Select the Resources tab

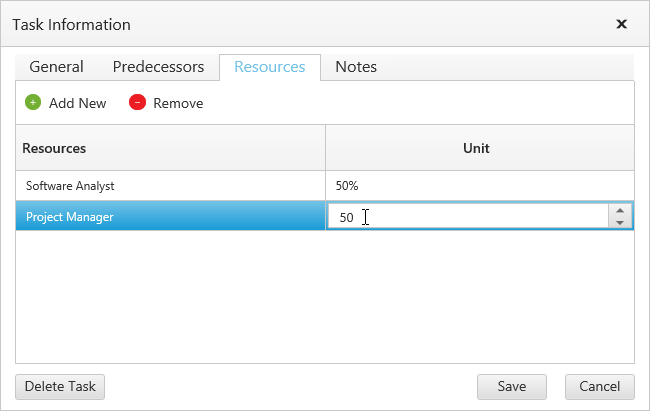[269, 67]
